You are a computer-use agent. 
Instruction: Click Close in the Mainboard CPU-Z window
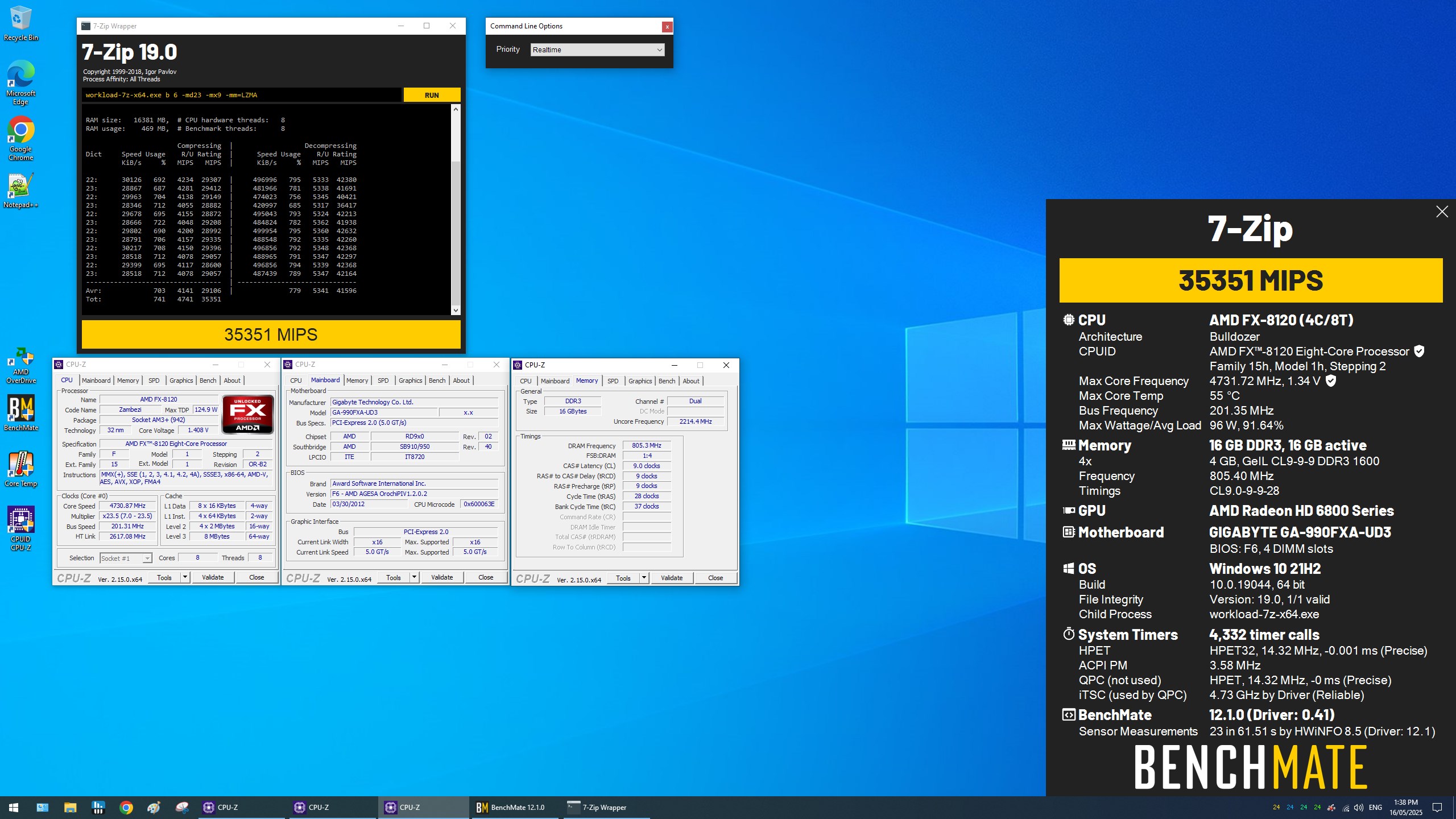[486, 577]
